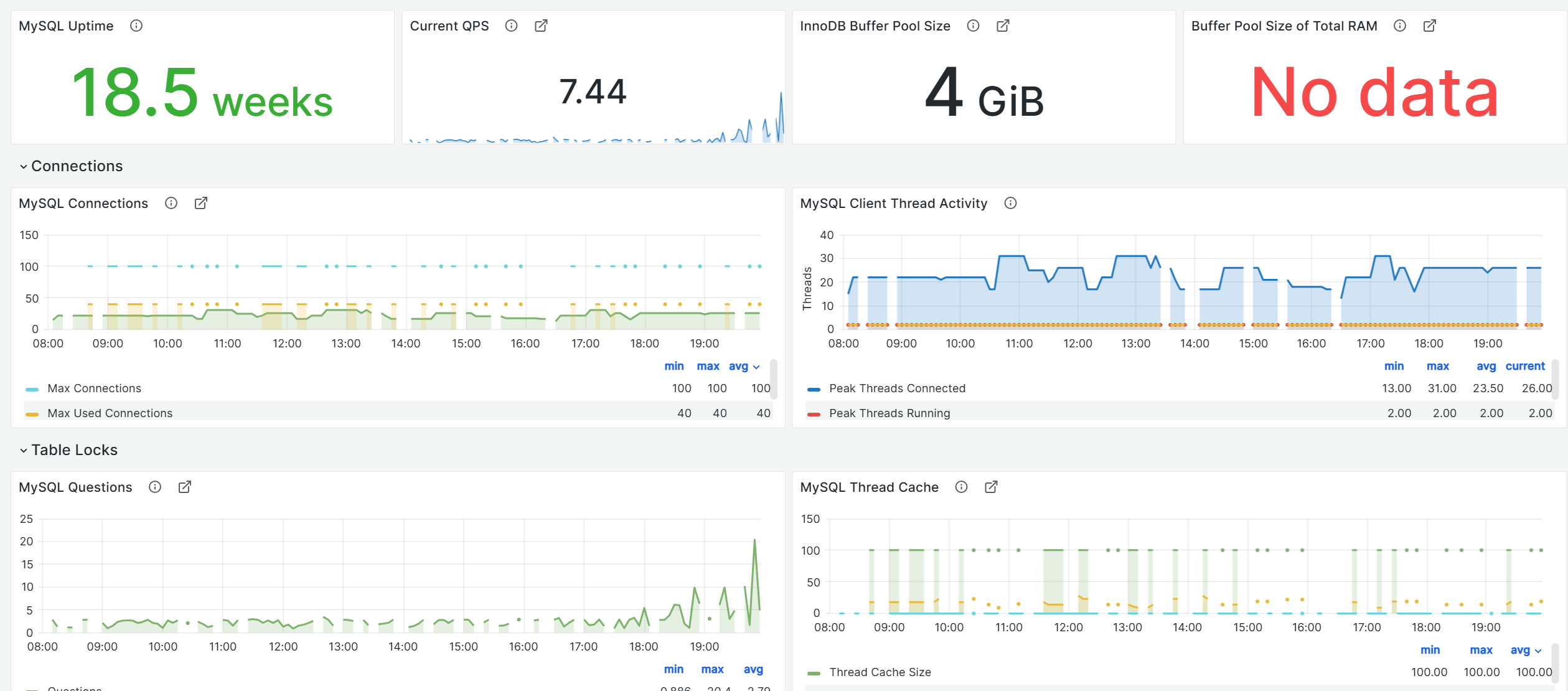Screen dimensions: 1568x691
Task: Open the Current QPS external link icon
Action: click(541, 26)
